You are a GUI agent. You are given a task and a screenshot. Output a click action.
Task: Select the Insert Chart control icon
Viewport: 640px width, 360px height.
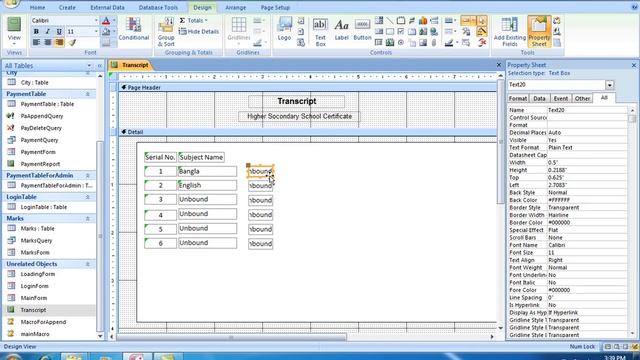pyautogui.click(x=423, y=20)
